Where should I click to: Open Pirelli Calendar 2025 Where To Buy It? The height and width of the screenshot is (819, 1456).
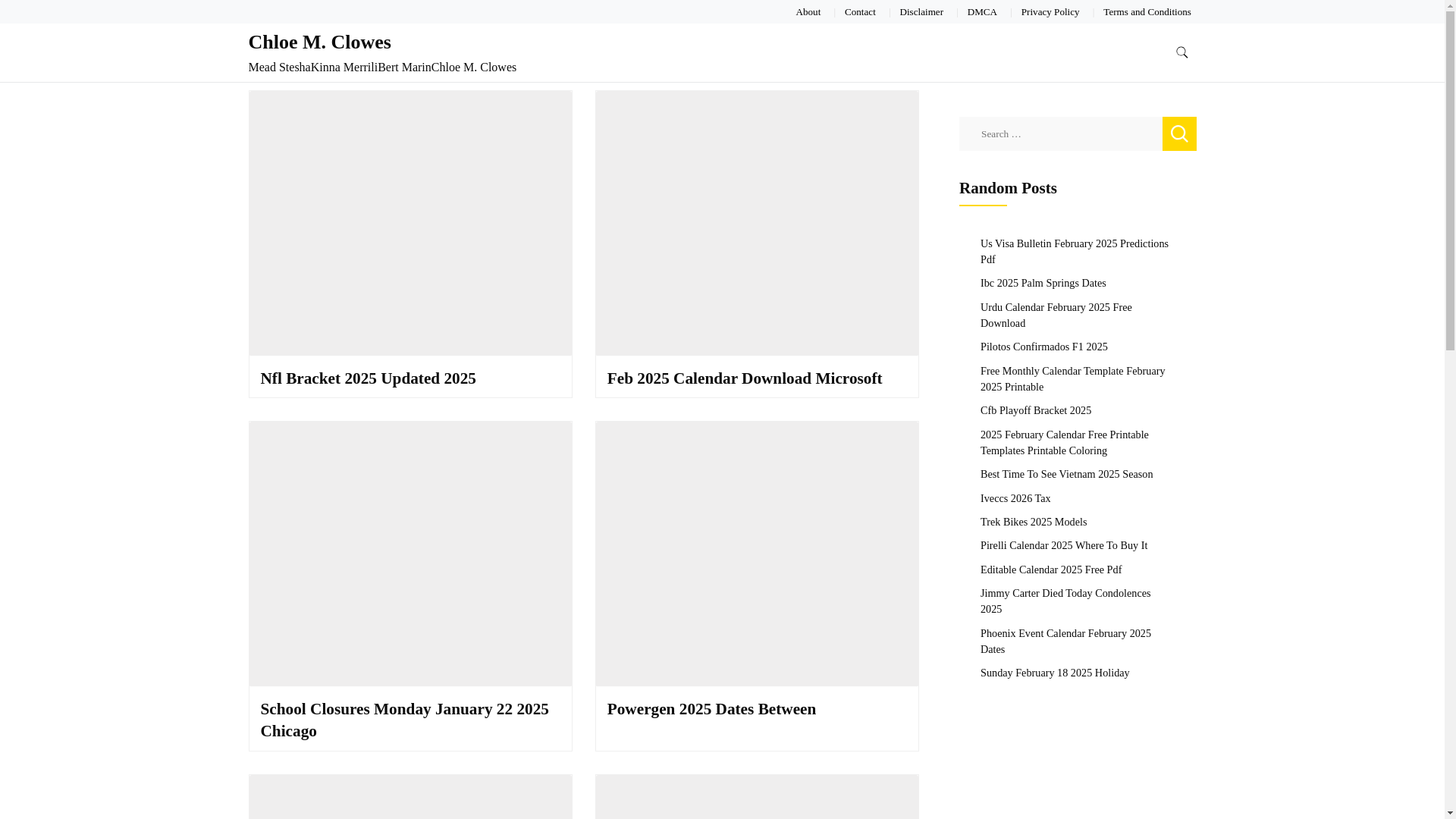1063,545
